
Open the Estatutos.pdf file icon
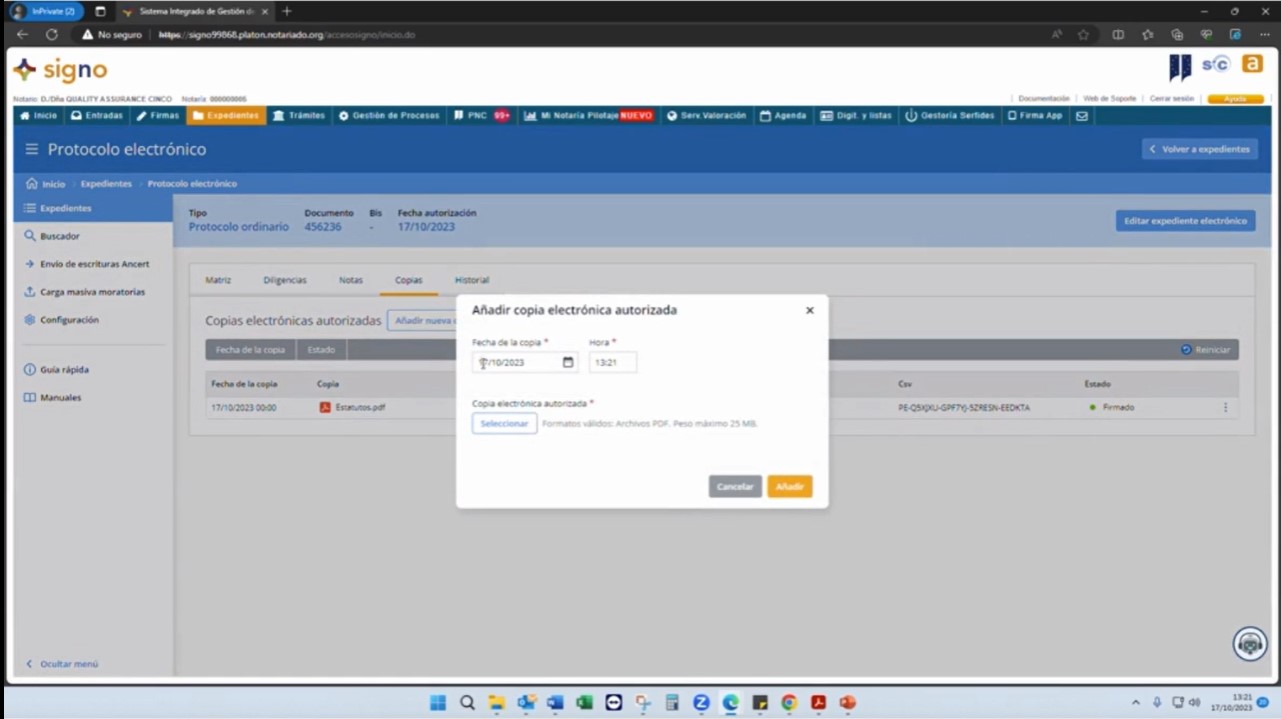pyautogui.click(x=325, y=408)
